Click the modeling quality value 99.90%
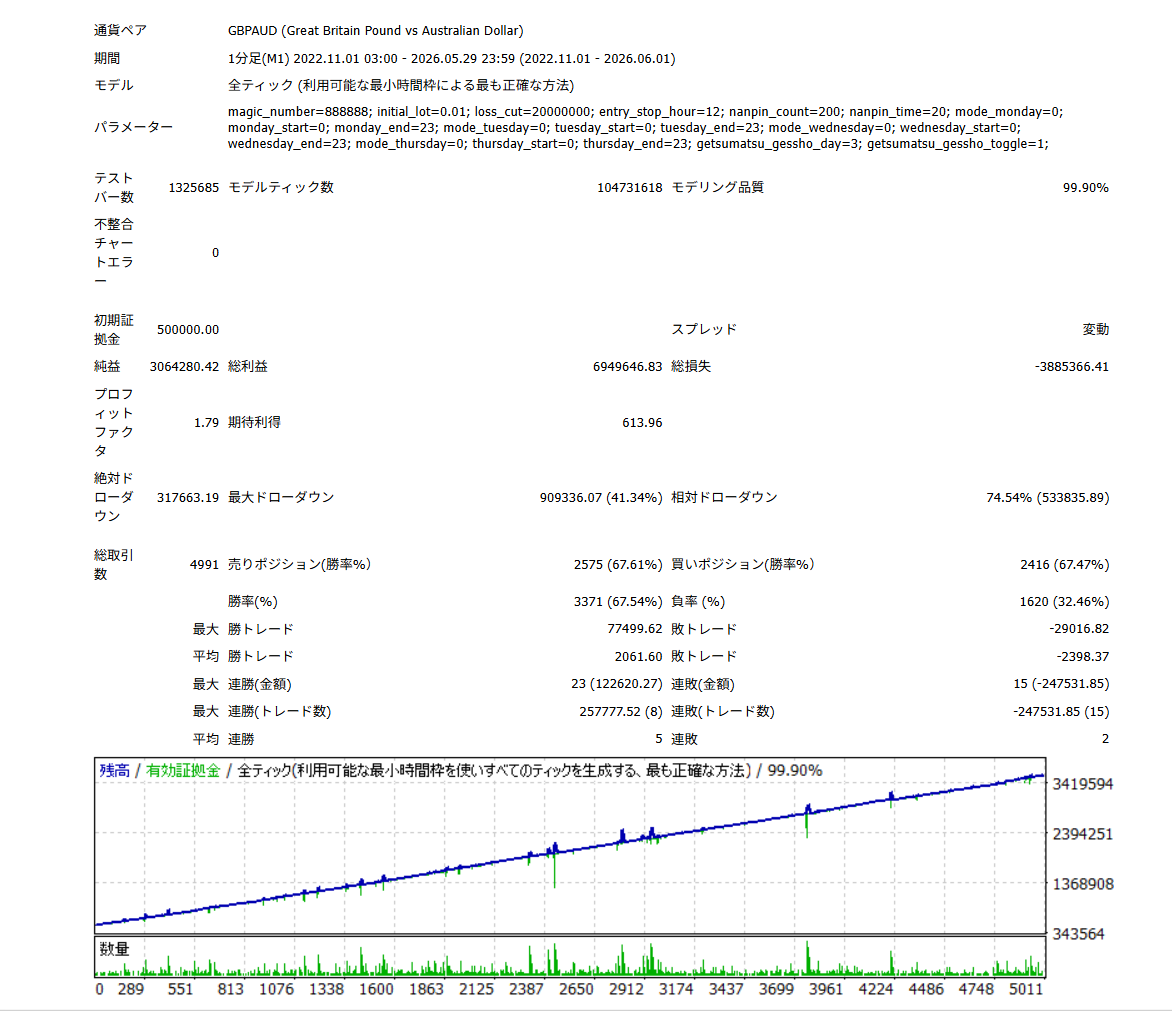Screen dimensions: 1172x1011 pos(1085,188)
